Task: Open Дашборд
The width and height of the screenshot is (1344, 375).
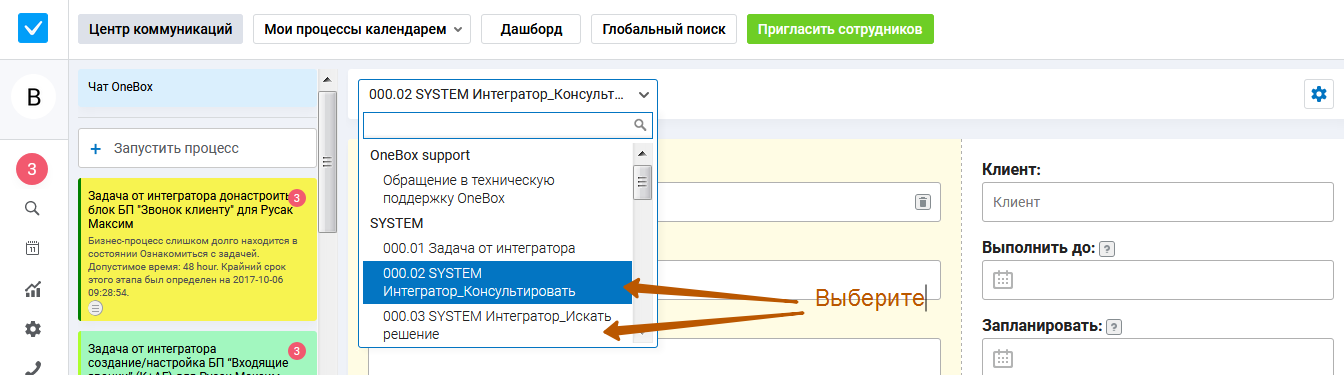Action: [x=530, y=29]
